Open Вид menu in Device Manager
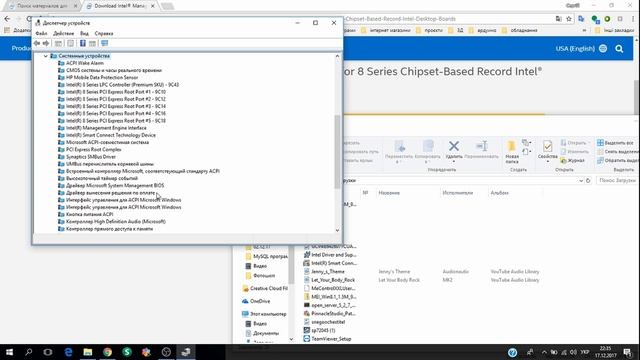This screenshot has height=360, width=640. click(x=84, y=33)
